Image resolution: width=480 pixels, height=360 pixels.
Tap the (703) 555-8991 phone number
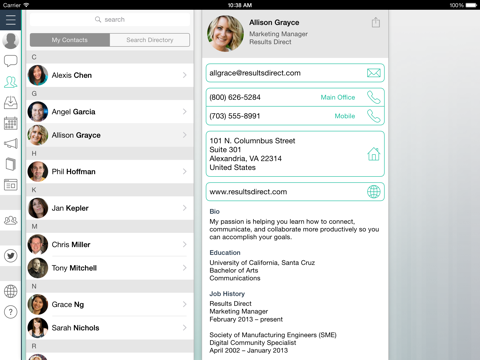(x=235, y=116)
